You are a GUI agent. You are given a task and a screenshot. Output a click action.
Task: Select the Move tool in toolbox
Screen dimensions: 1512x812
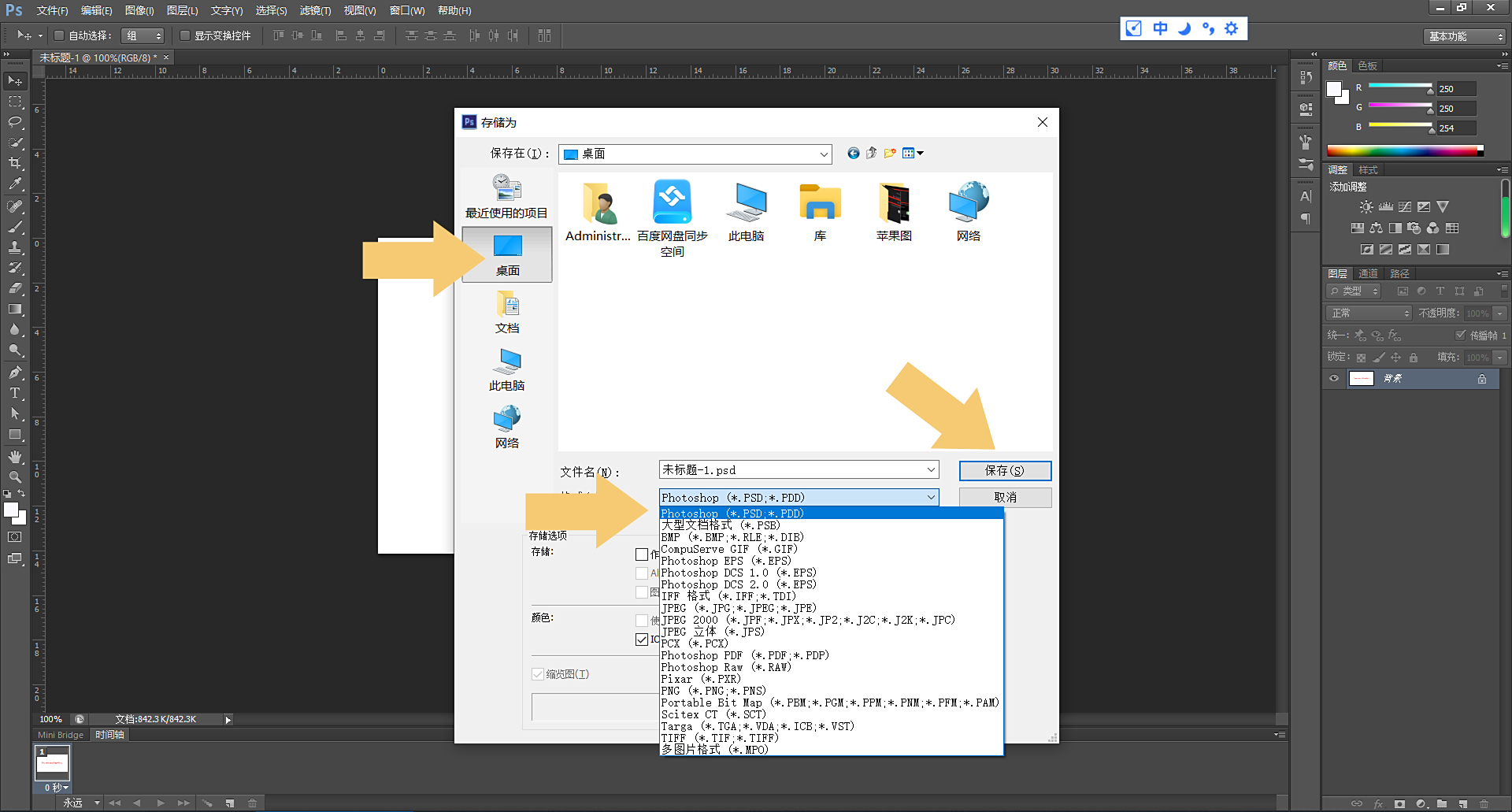coord(15,81)
